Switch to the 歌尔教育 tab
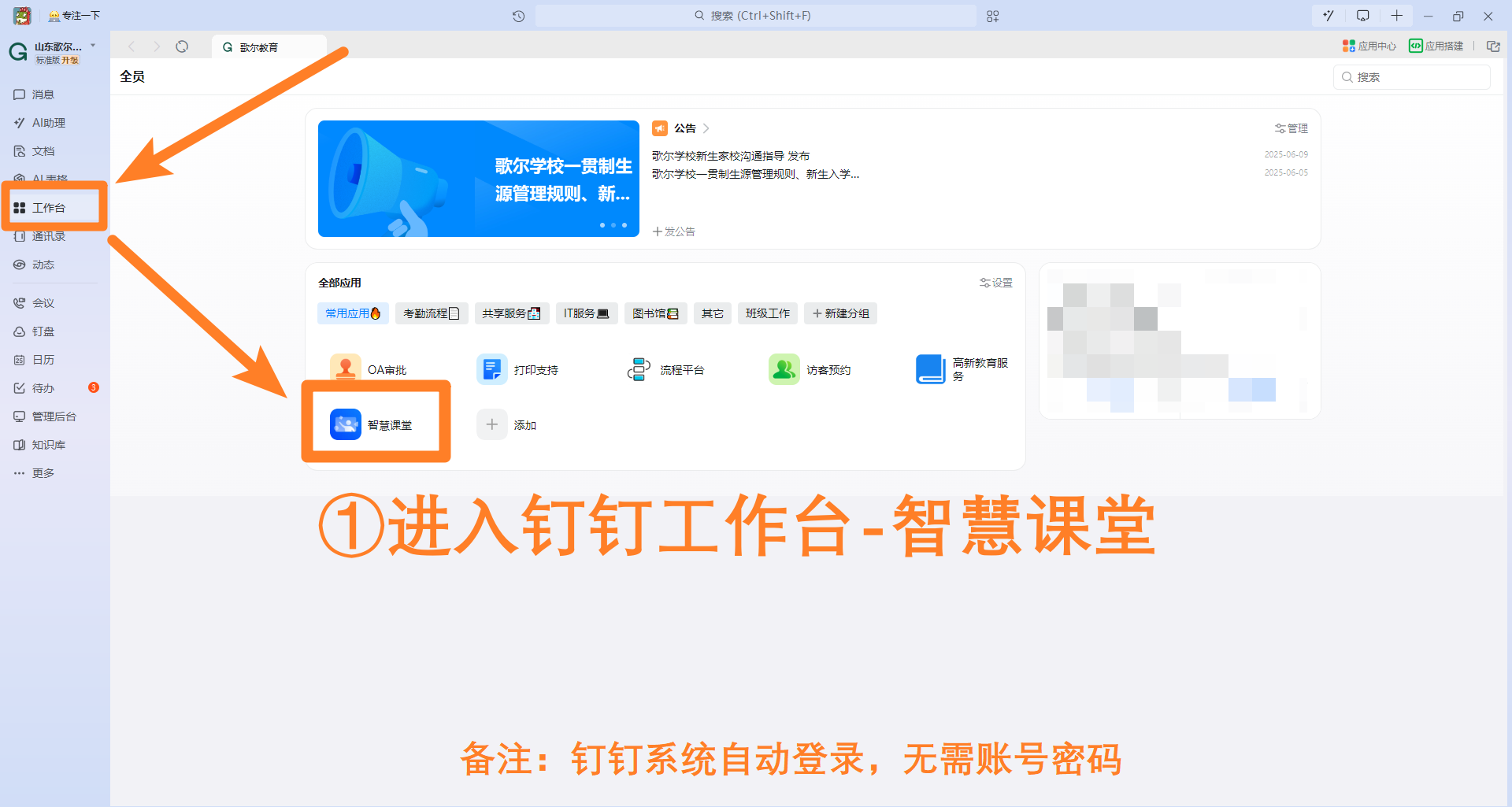 coord(269,47)
